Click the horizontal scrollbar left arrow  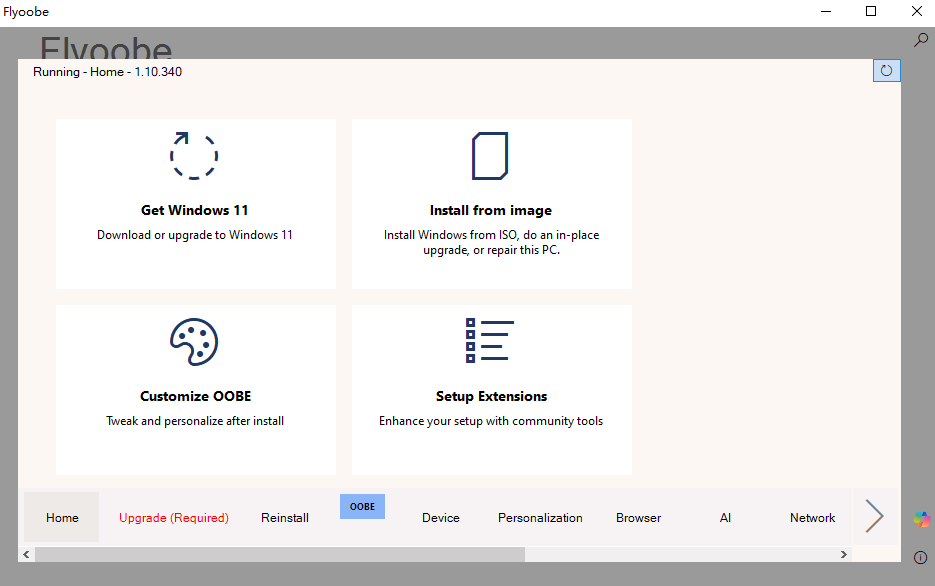click(26, 554)
